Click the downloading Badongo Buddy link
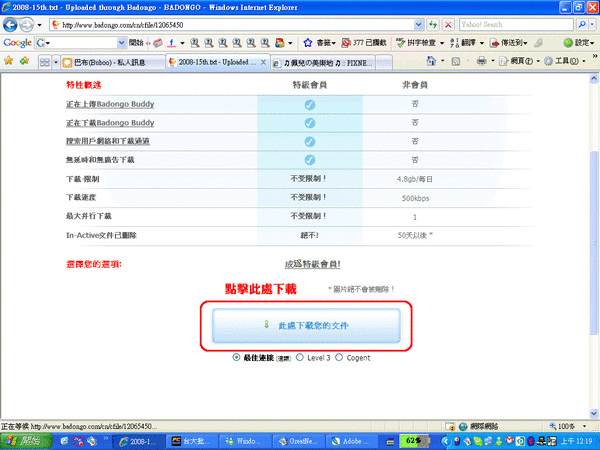 click(x=110, y=123)
